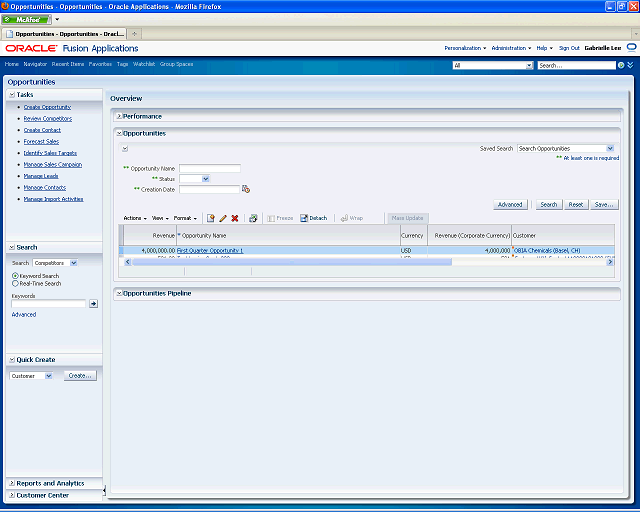This screenshot has width=640, height=512.
Task: Click the Search button in opportunities form
Action: pos(549,205)
